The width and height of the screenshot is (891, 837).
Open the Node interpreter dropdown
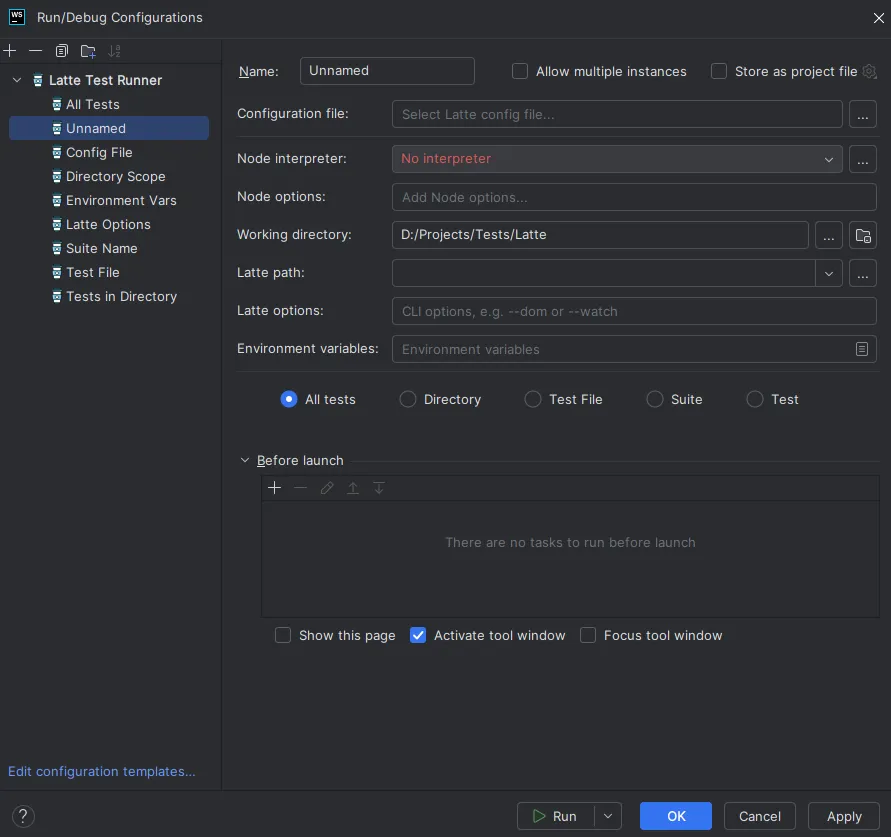829,159
